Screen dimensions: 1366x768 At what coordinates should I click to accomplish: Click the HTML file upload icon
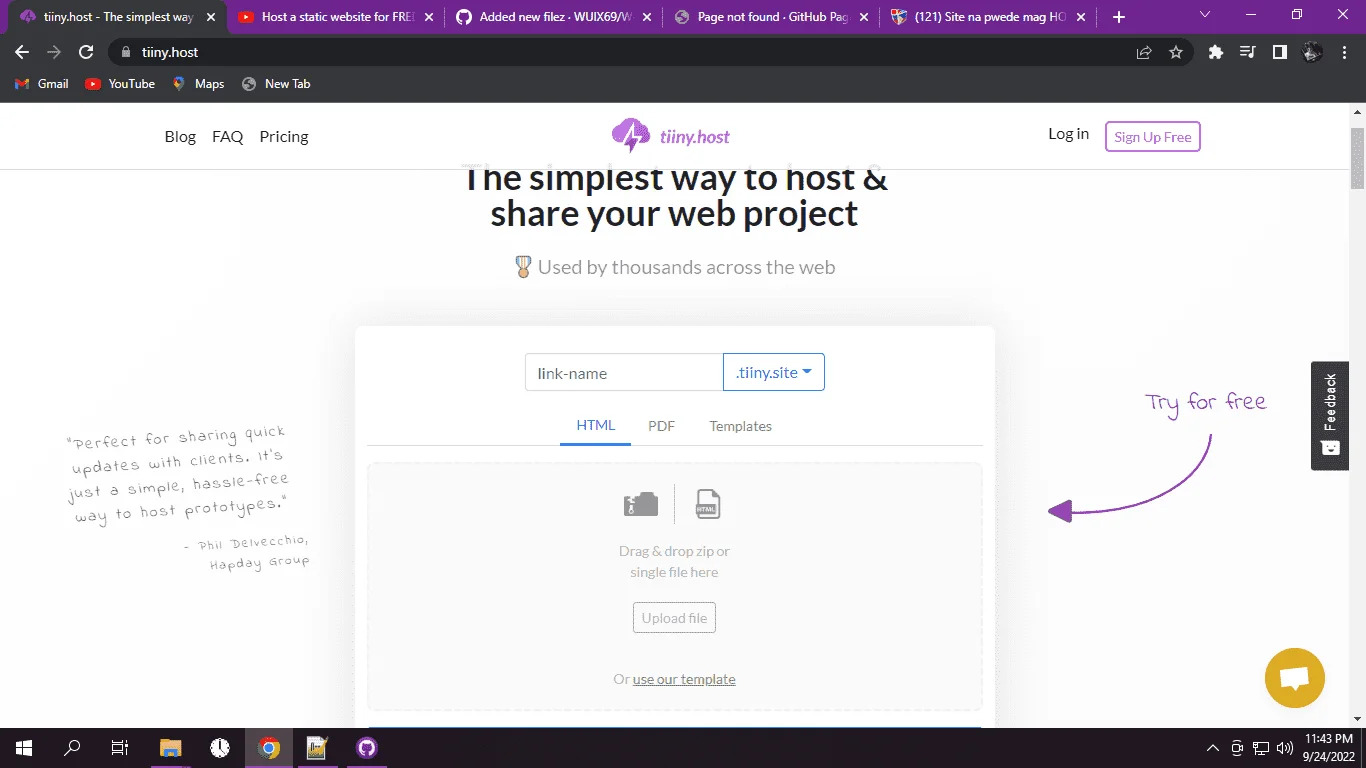tap(708, 504)
